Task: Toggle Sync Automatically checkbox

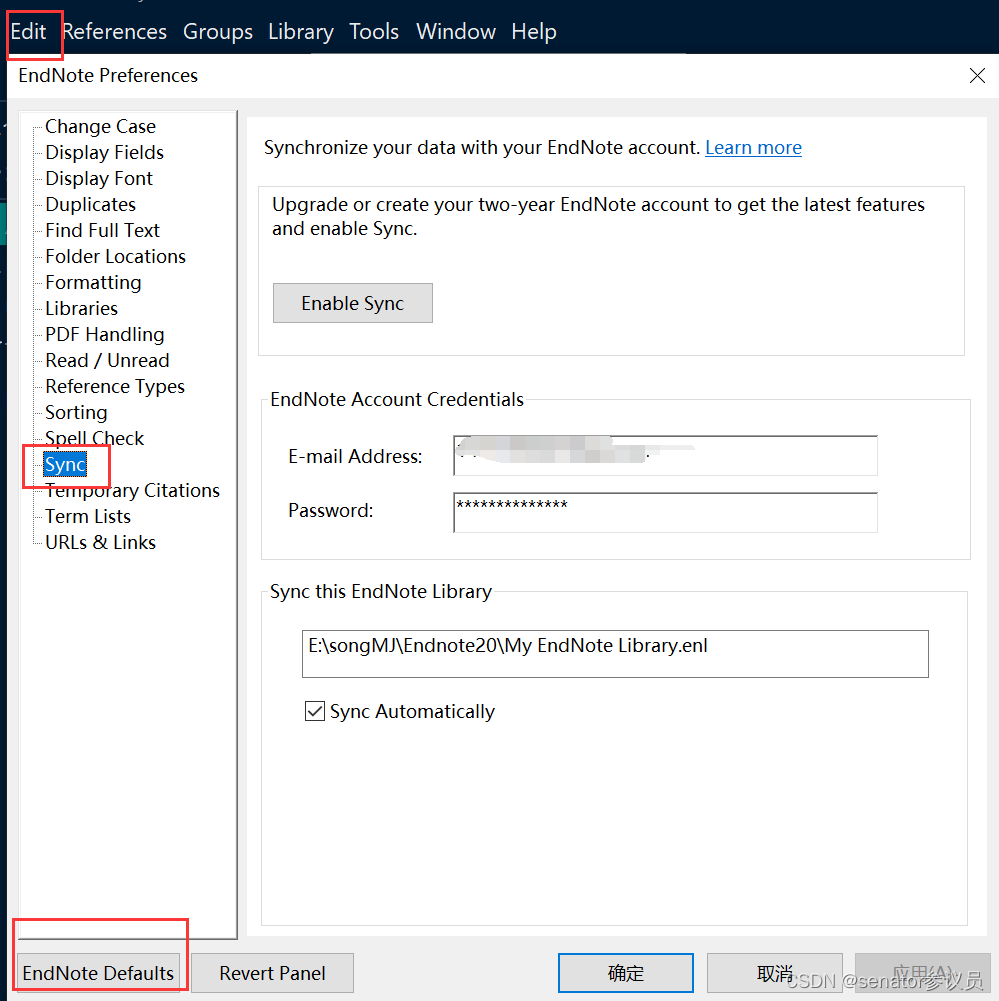Action: [x=315, y=711]
